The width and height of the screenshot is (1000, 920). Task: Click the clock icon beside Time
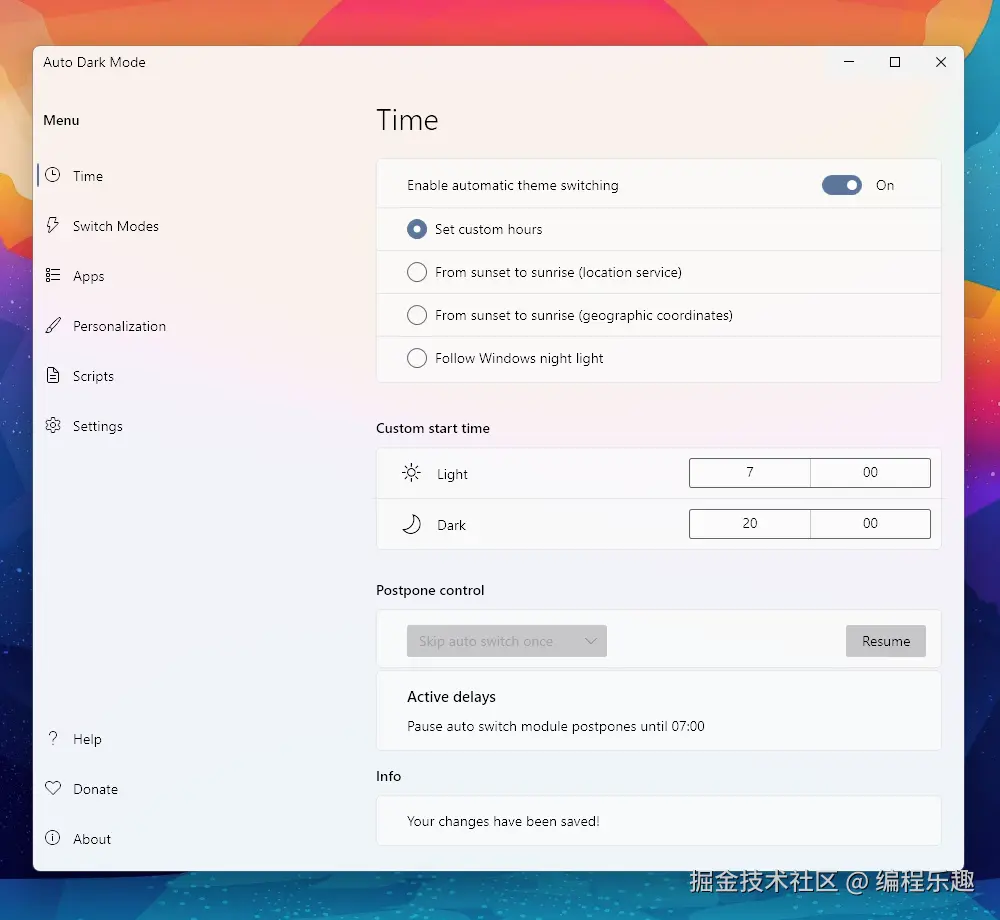[x=53, y=175]
